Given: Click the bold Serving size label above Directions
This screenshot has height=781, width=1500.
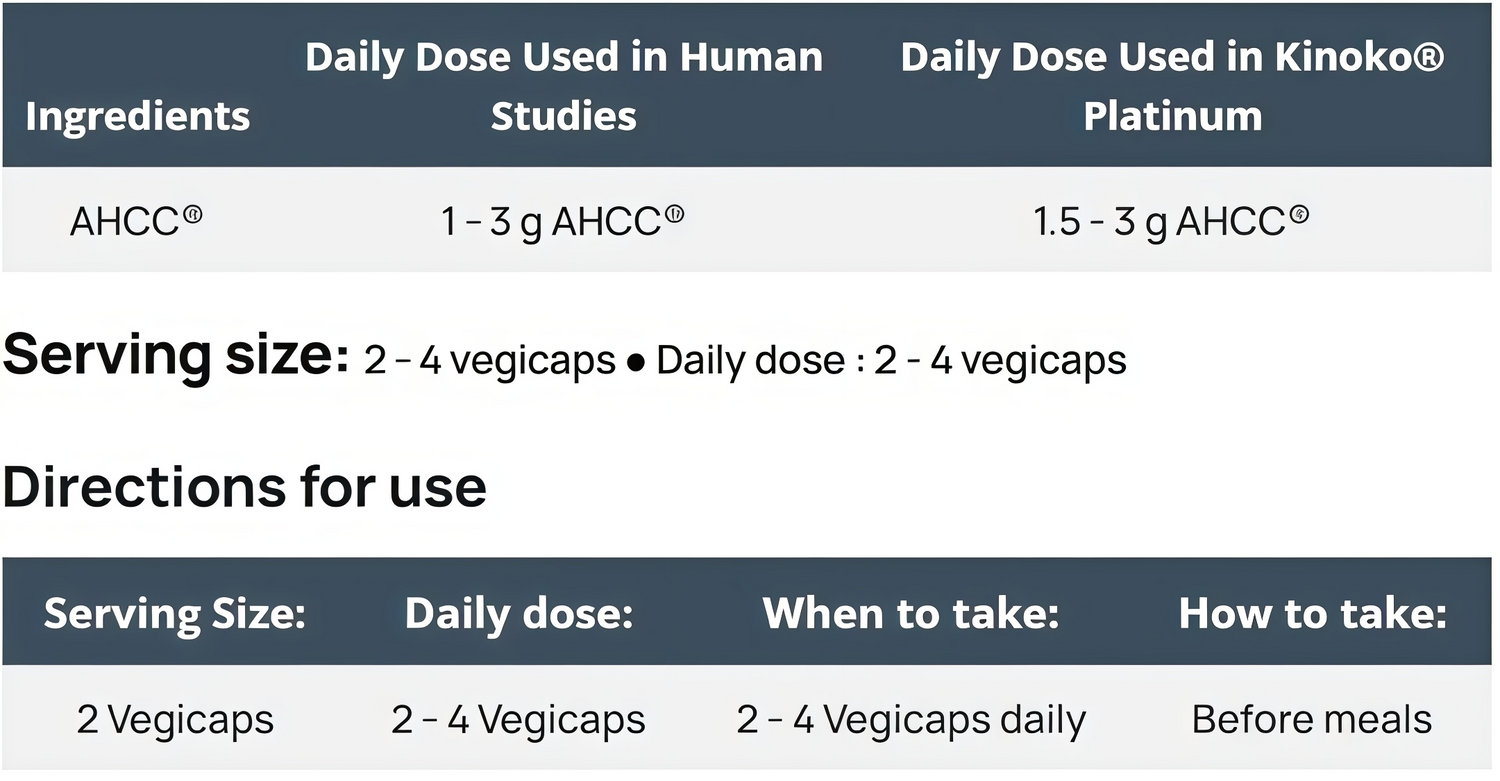Looking at the screenshot, I should click(175, 355).
